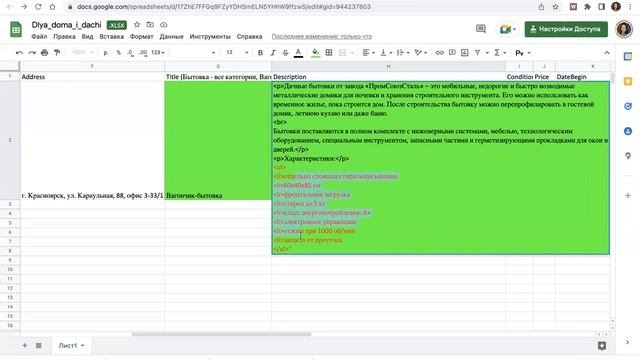This screenshot has width=640, height=360.
Task: Increase decimal places
Action: 143,53
